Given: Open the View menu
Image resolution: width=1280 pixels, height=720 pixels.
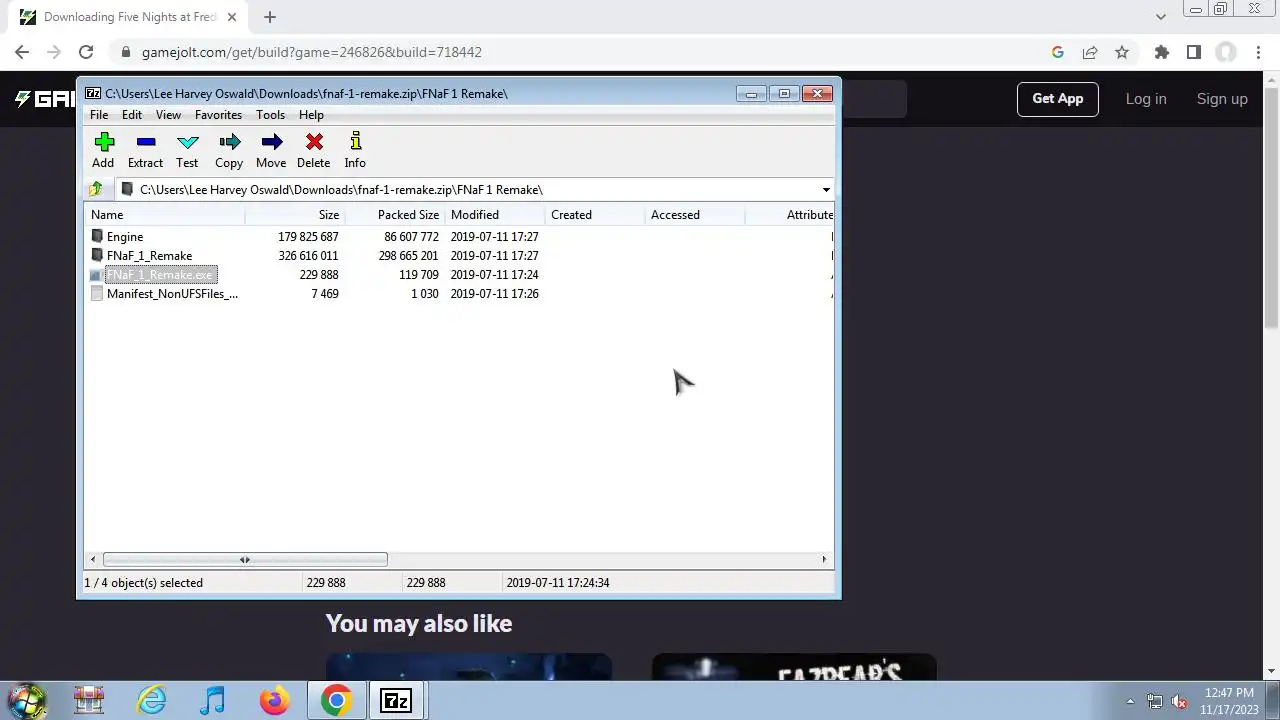Looking at the screenshot, I should tap(168, 115).
